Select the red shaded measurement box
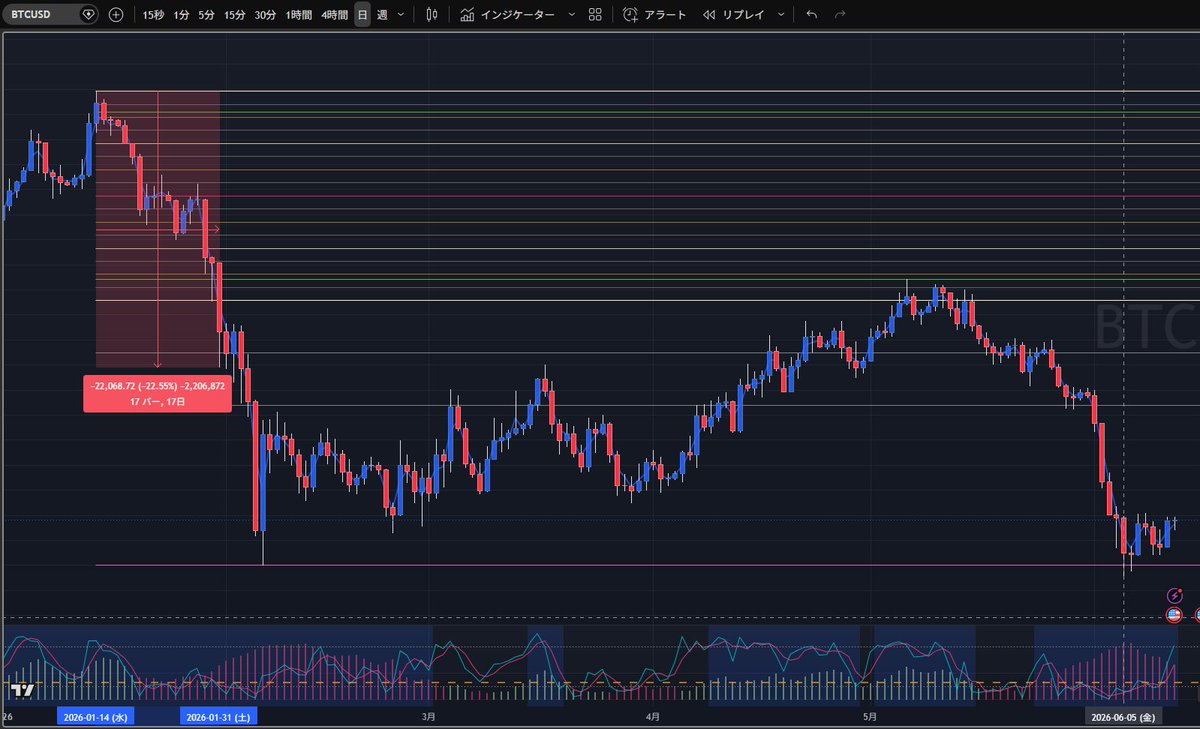 click(157, 229)
